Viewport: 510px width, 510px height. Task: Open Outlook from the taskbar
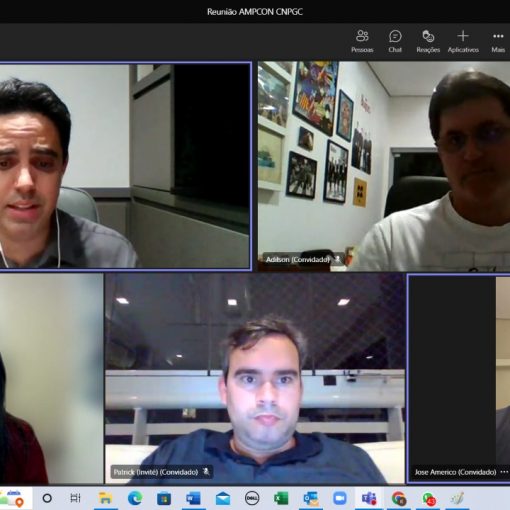pyautogui.click(x=311, y=498)
